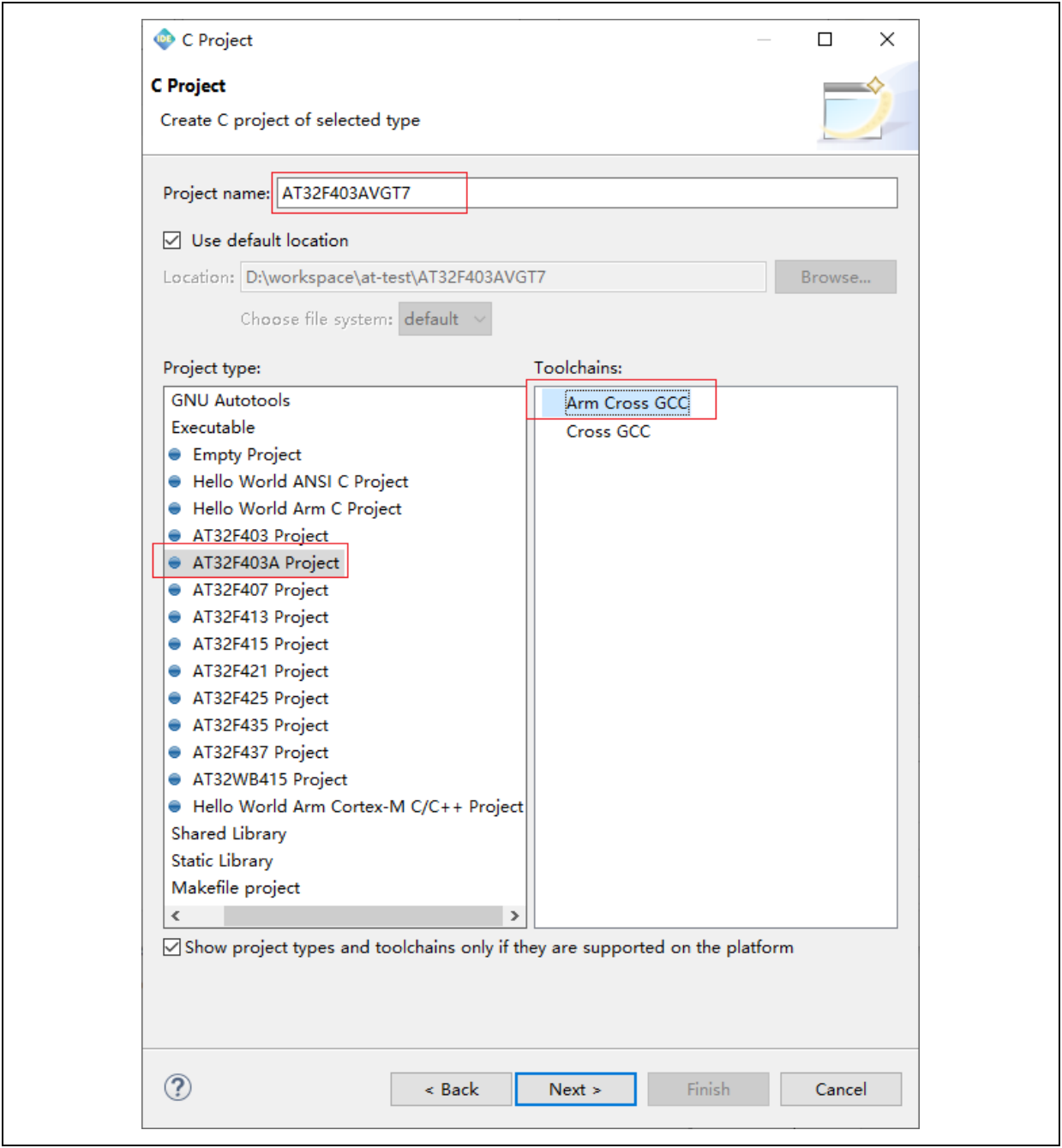
Task: Select Arm Cross GCC toolchain
Action: tap(627, 403)
